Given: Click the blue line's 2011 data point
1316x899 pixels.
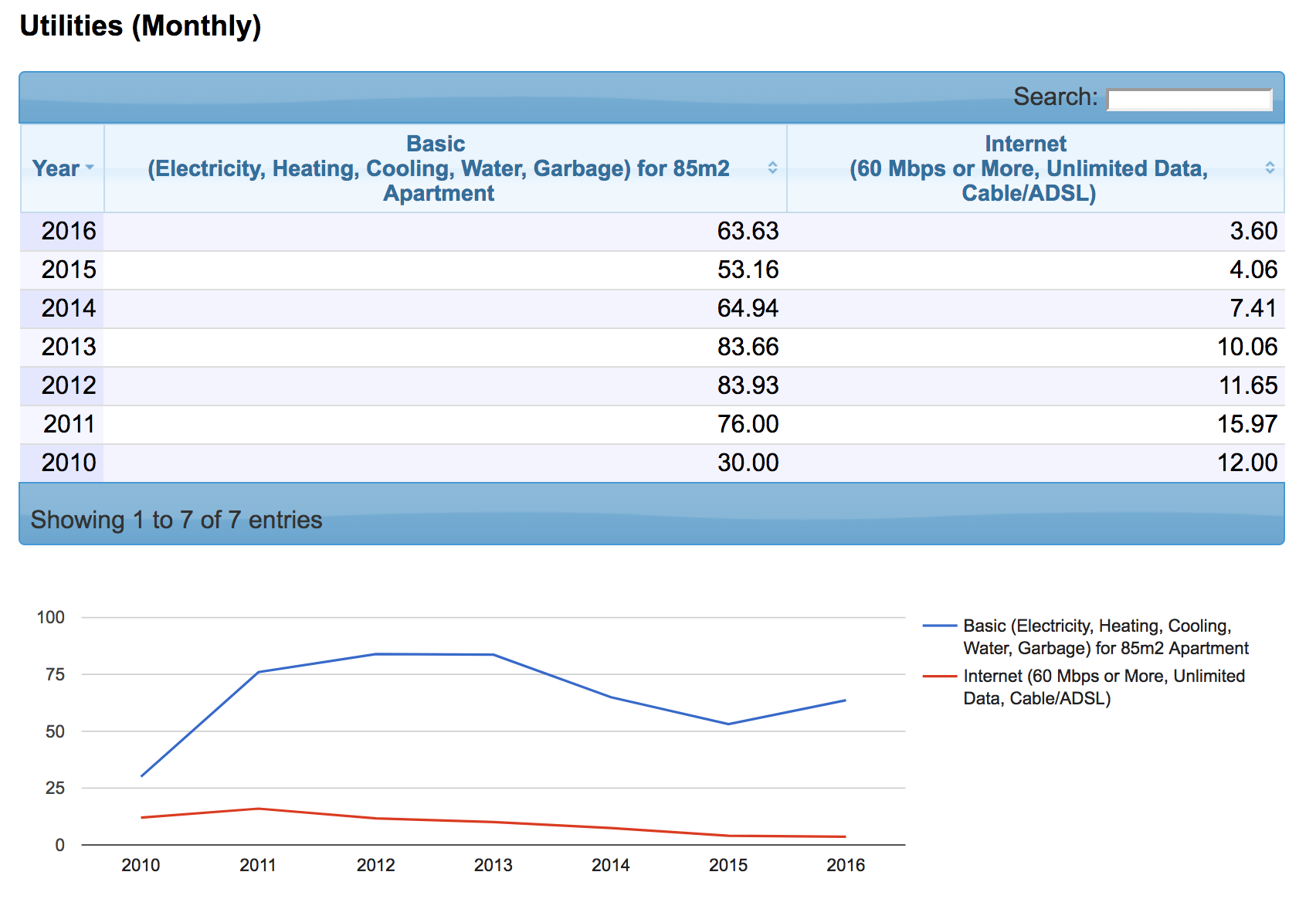Looking at the screenshot, I should coord(259,672).
